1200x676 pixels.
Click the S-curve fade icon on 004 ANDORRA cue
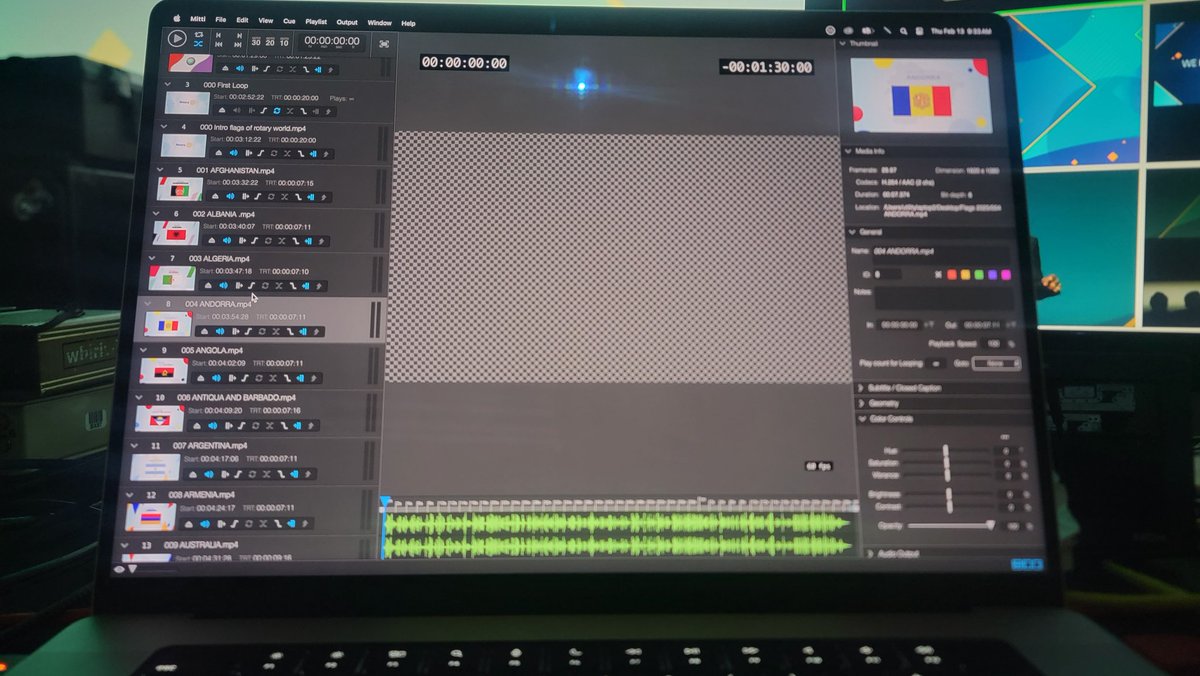click(248, 331)
